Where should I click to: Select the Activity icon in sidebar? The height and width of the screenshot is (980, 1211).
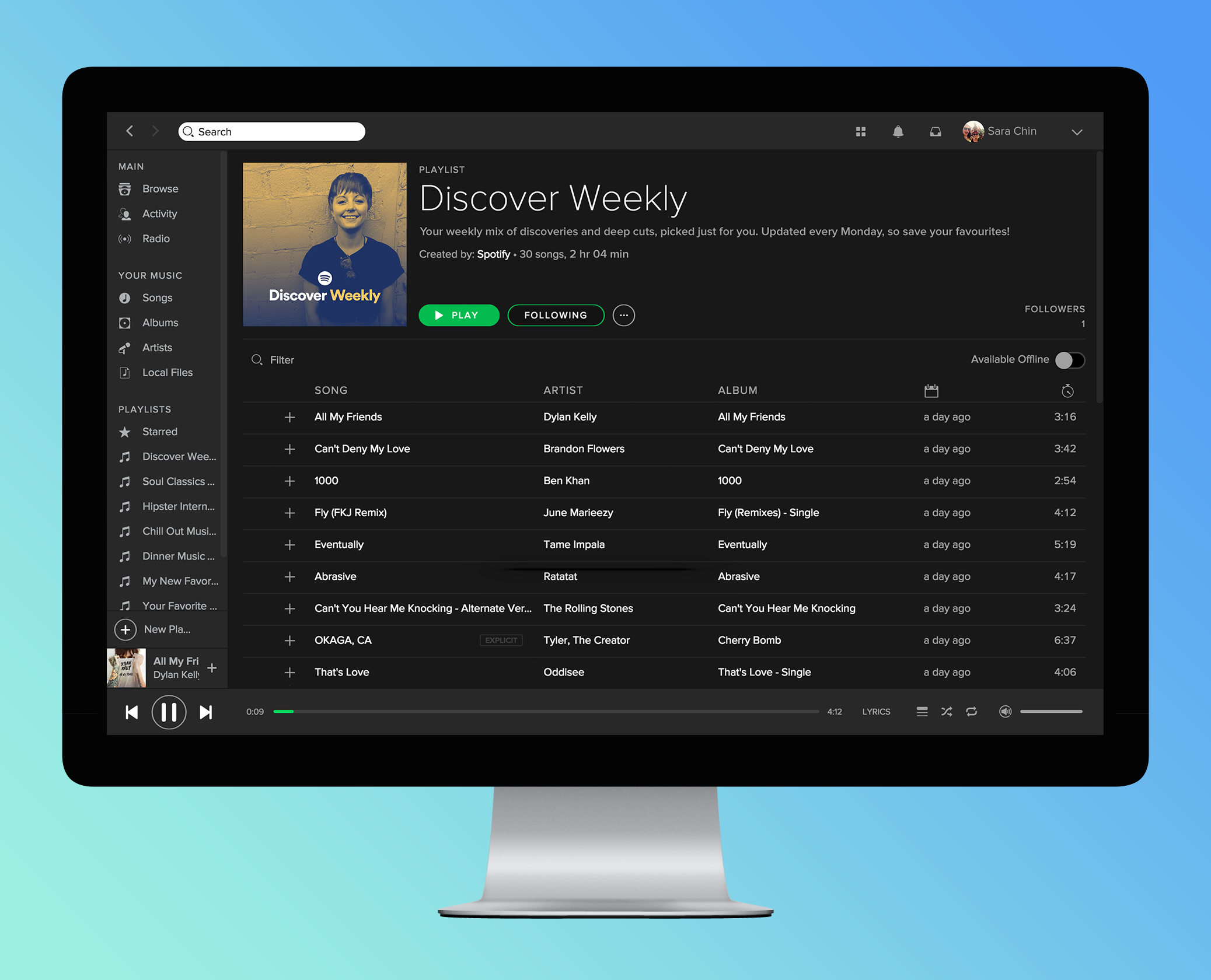coord(125,213)
